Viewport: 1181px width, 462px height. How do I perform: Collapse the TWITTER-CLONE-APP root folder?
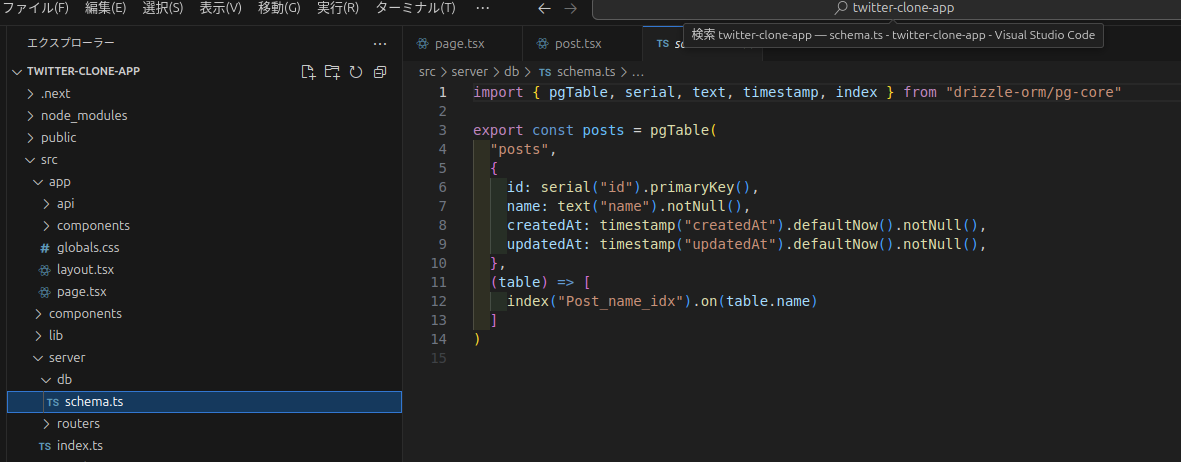205,72
